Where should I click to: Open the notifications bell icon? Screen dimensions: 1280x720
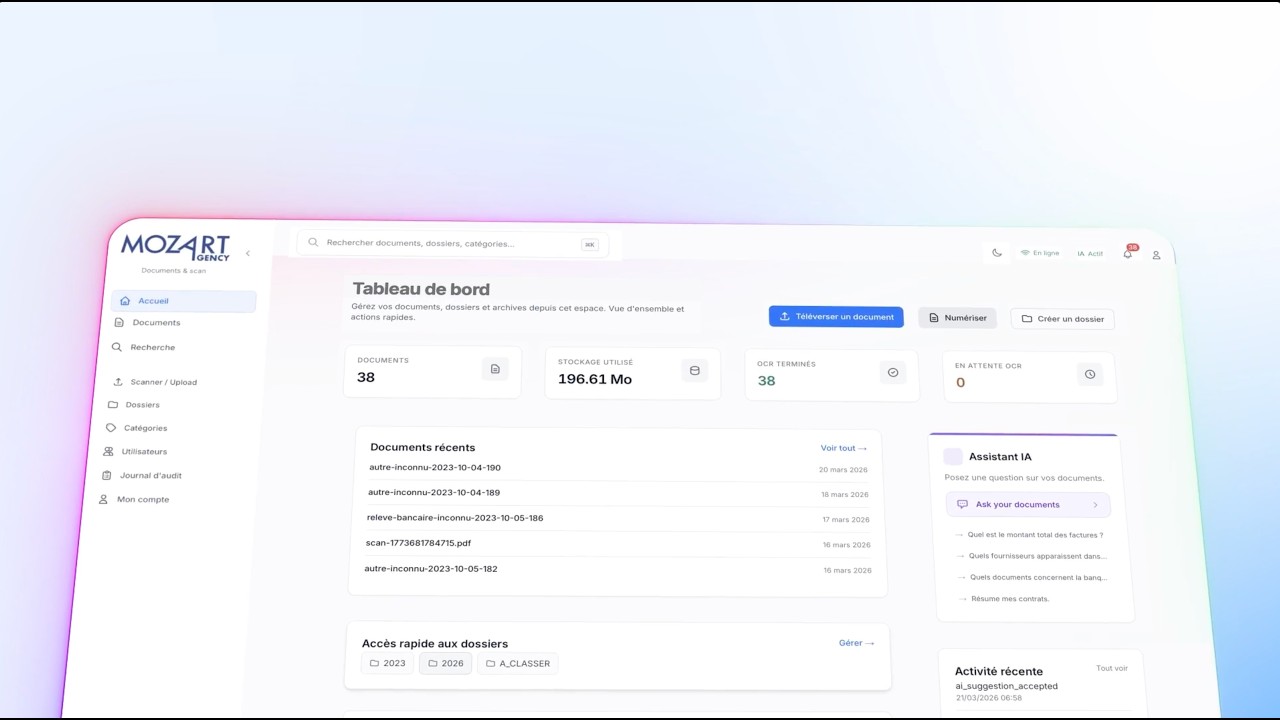(x=1128, y=254)
